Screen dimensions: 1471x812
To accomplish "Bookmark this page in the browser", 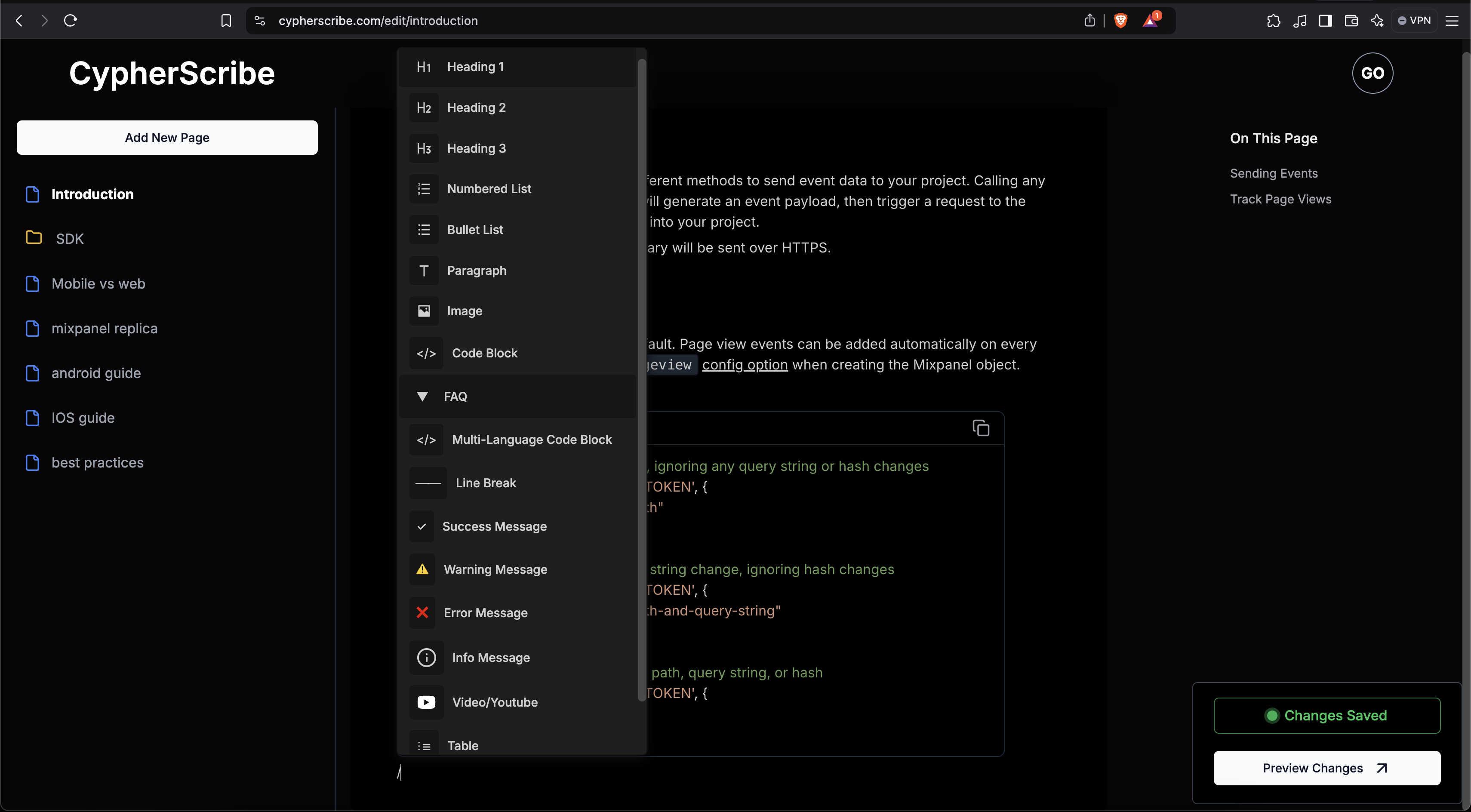I will pos(226,21).
